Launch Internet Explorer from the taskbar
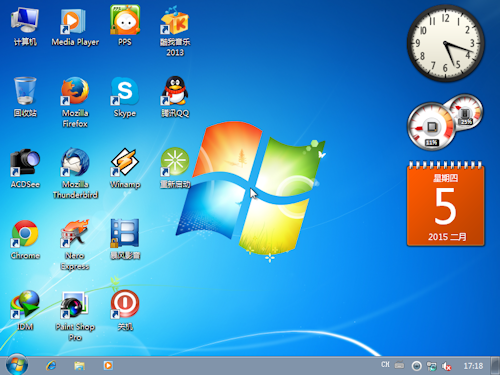This screenshot has width=500, height=375. 51,366
